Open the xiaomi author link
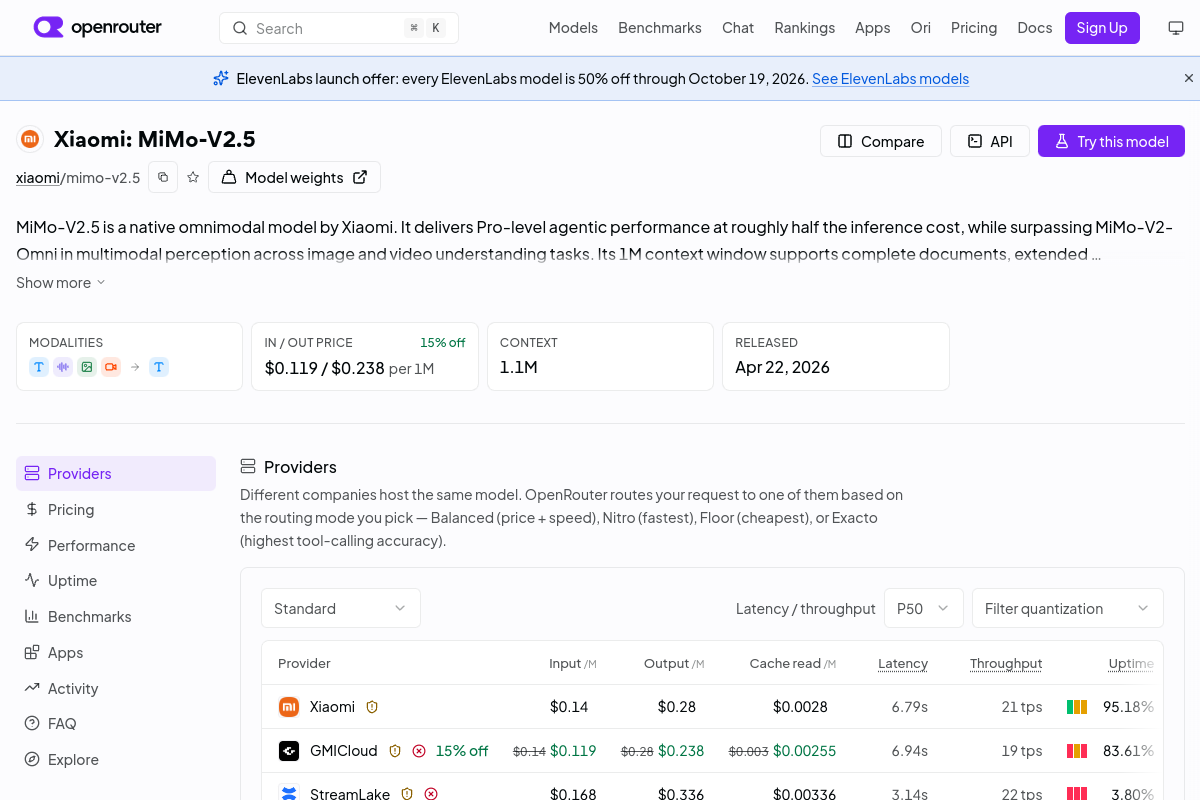 (38, 178)
